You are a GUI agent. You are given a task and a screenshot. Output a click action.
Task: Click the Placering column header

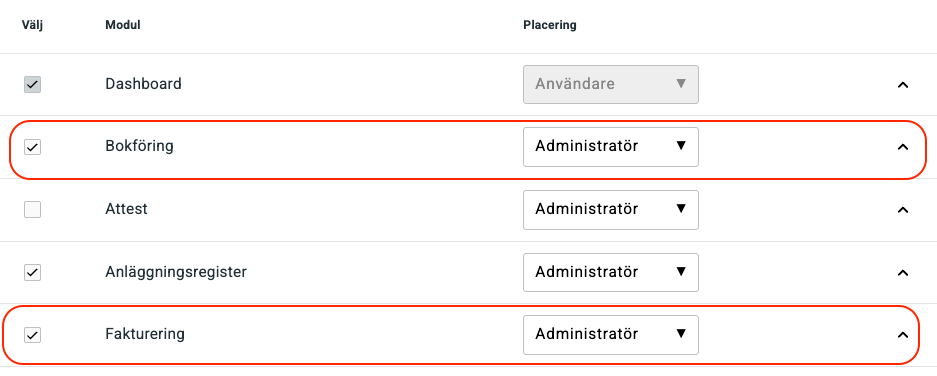550,25
